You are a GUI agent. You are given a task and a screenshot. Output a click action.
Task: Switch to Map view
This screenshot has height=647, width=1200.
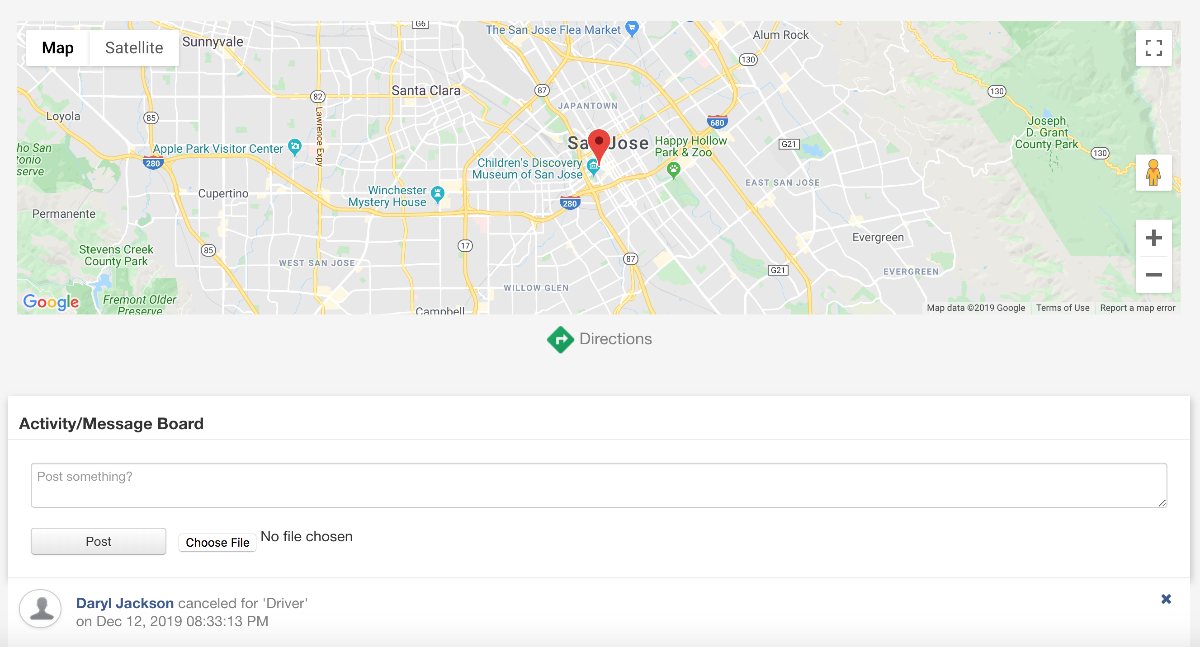pyautogui.click(x=58, y=48)
